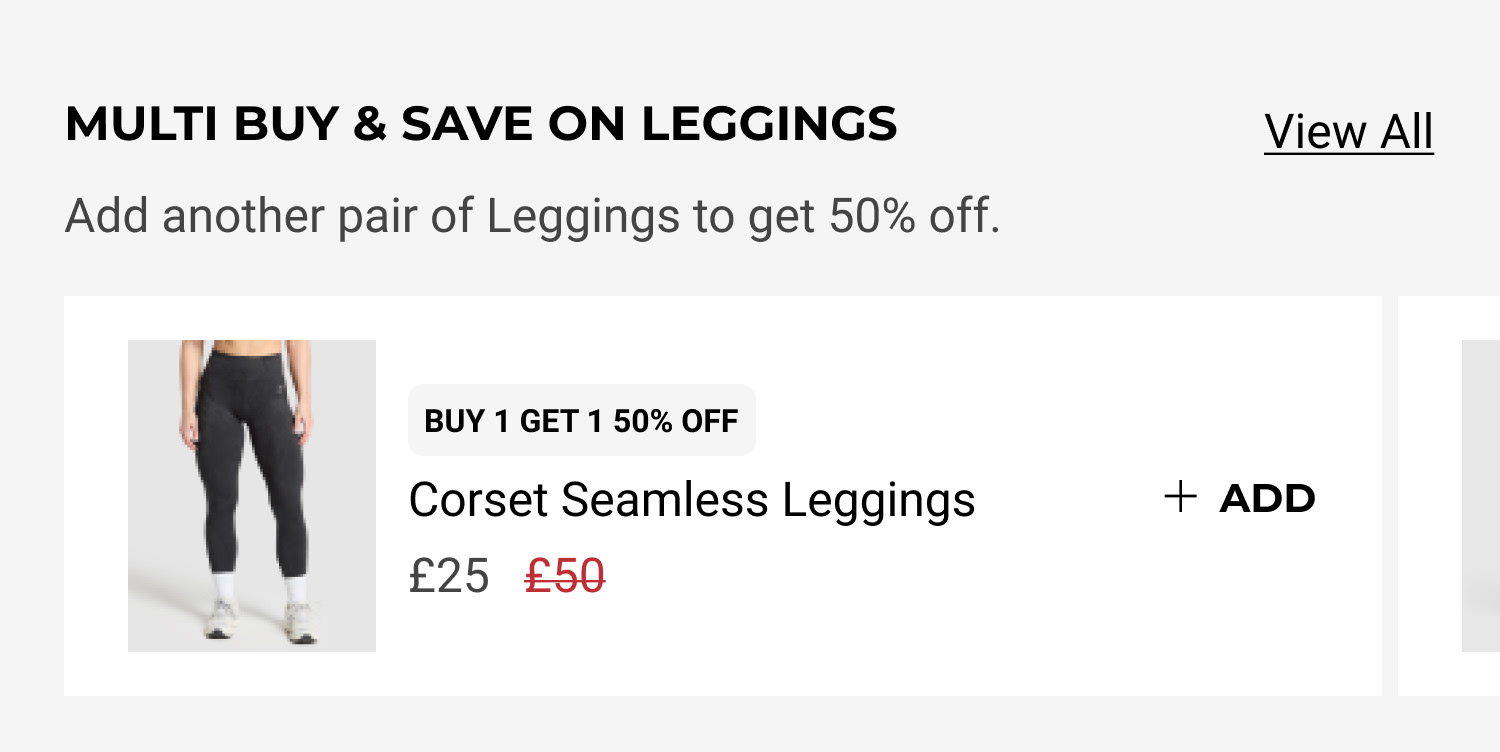Click the Multi Buy & Save on Leggings heading

481,124
